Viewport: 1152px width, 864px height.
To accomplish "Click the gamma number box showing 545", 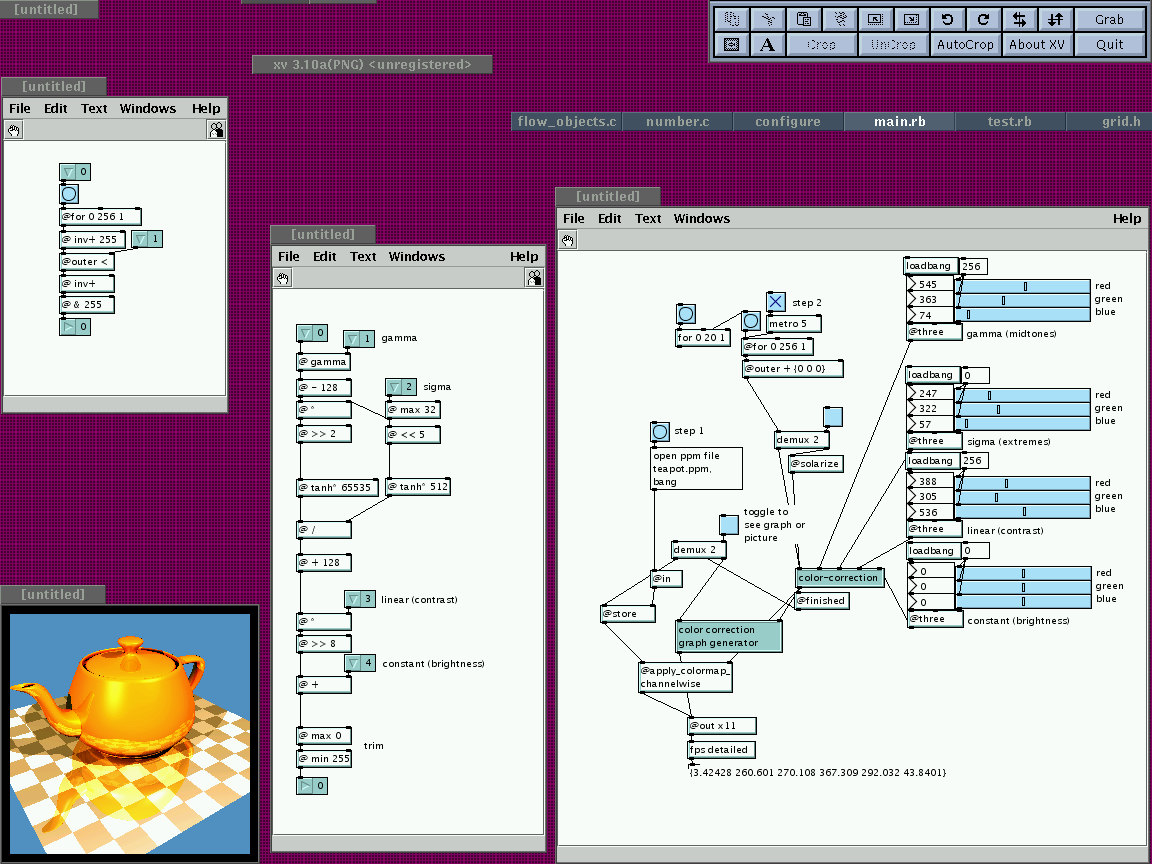I will tap(931, 284).
